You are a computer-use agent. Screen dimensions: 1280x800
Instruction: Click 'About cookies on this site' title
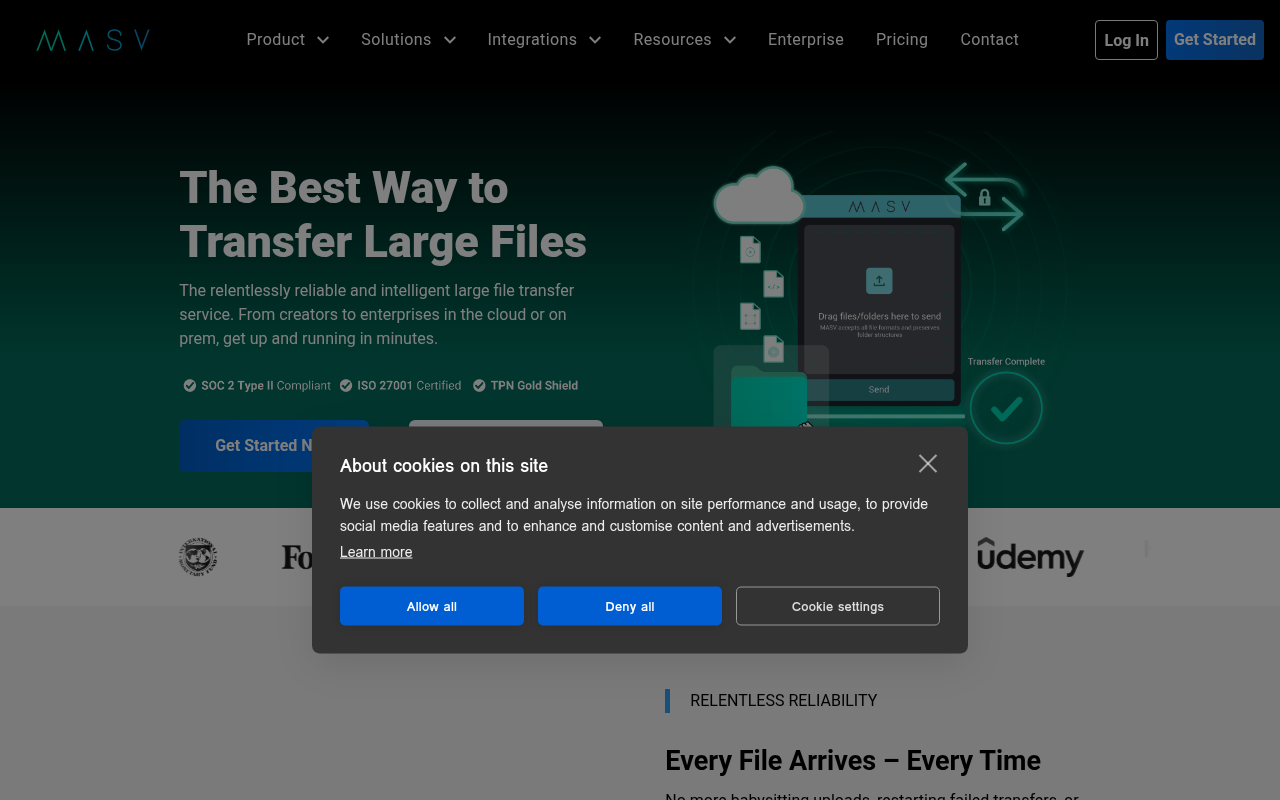click(x=444, y=466)
